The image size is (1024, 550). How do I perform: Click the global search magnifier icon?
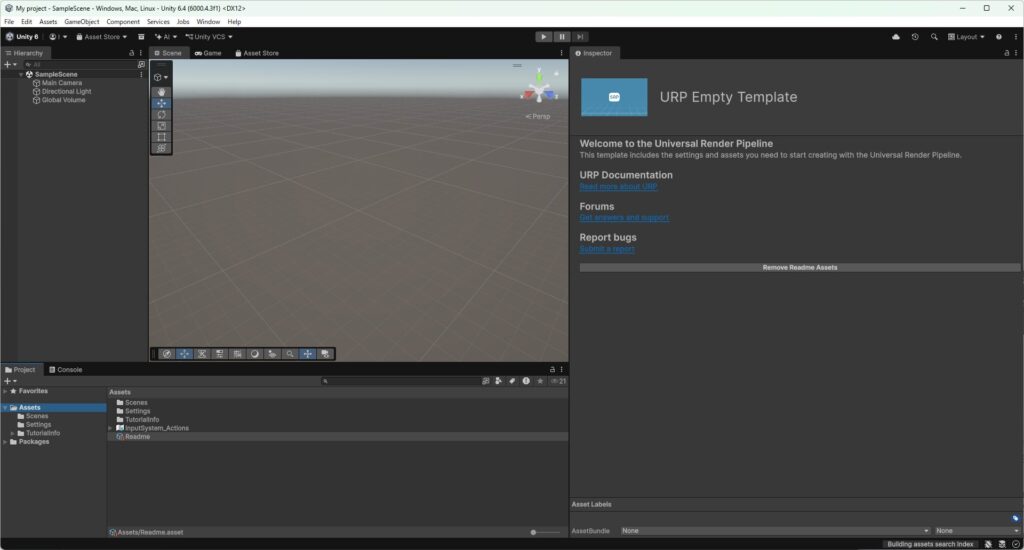934,37
